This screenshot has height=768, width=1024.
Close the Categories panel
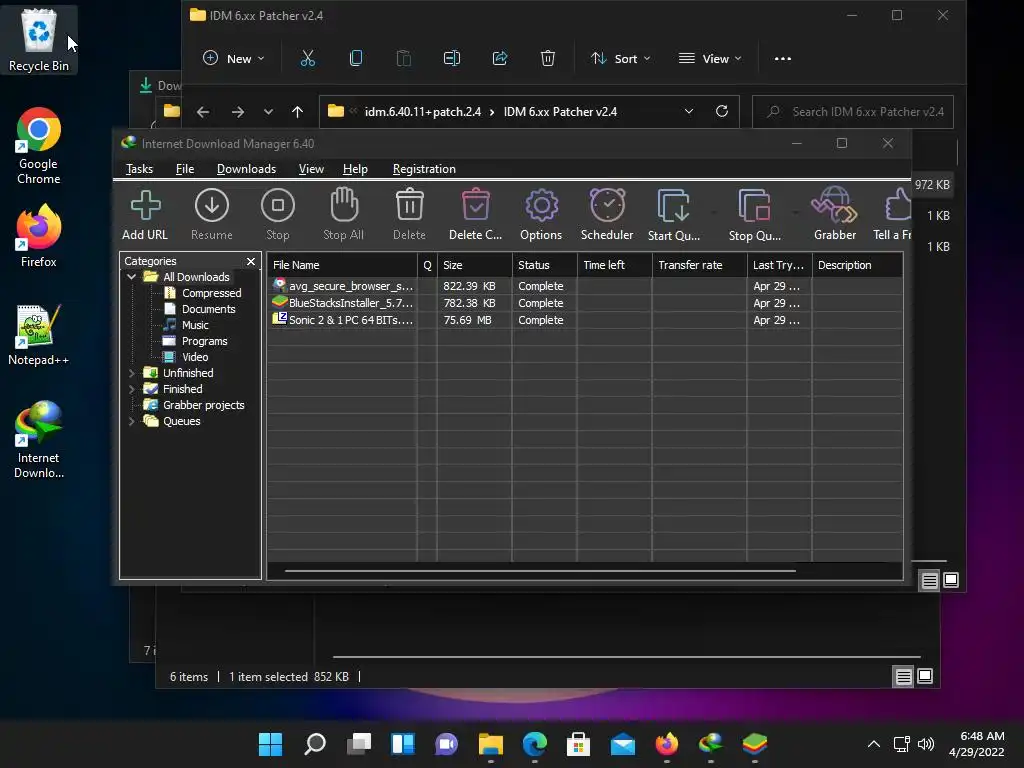coord(251,261)
